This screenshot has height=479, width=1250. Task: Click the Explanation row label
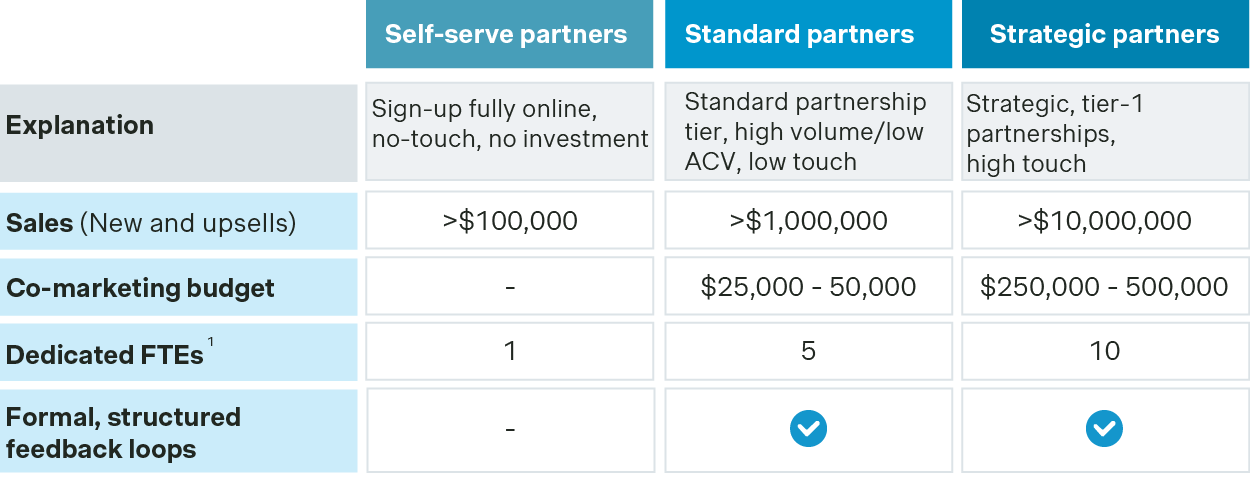[x=80, y=126]
